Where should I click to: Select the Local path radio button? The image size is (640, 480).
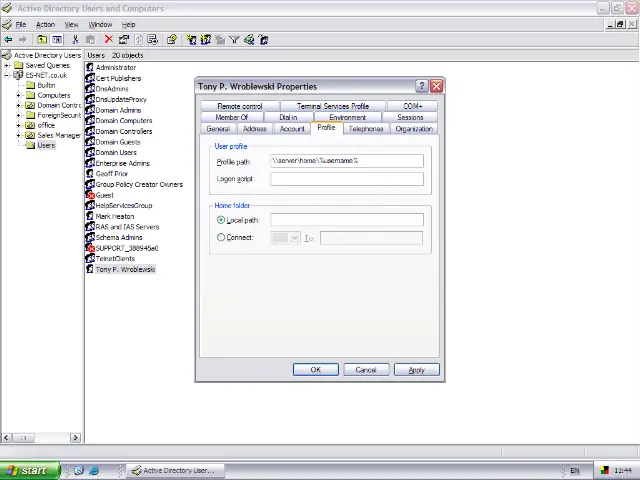click(221, 220)
